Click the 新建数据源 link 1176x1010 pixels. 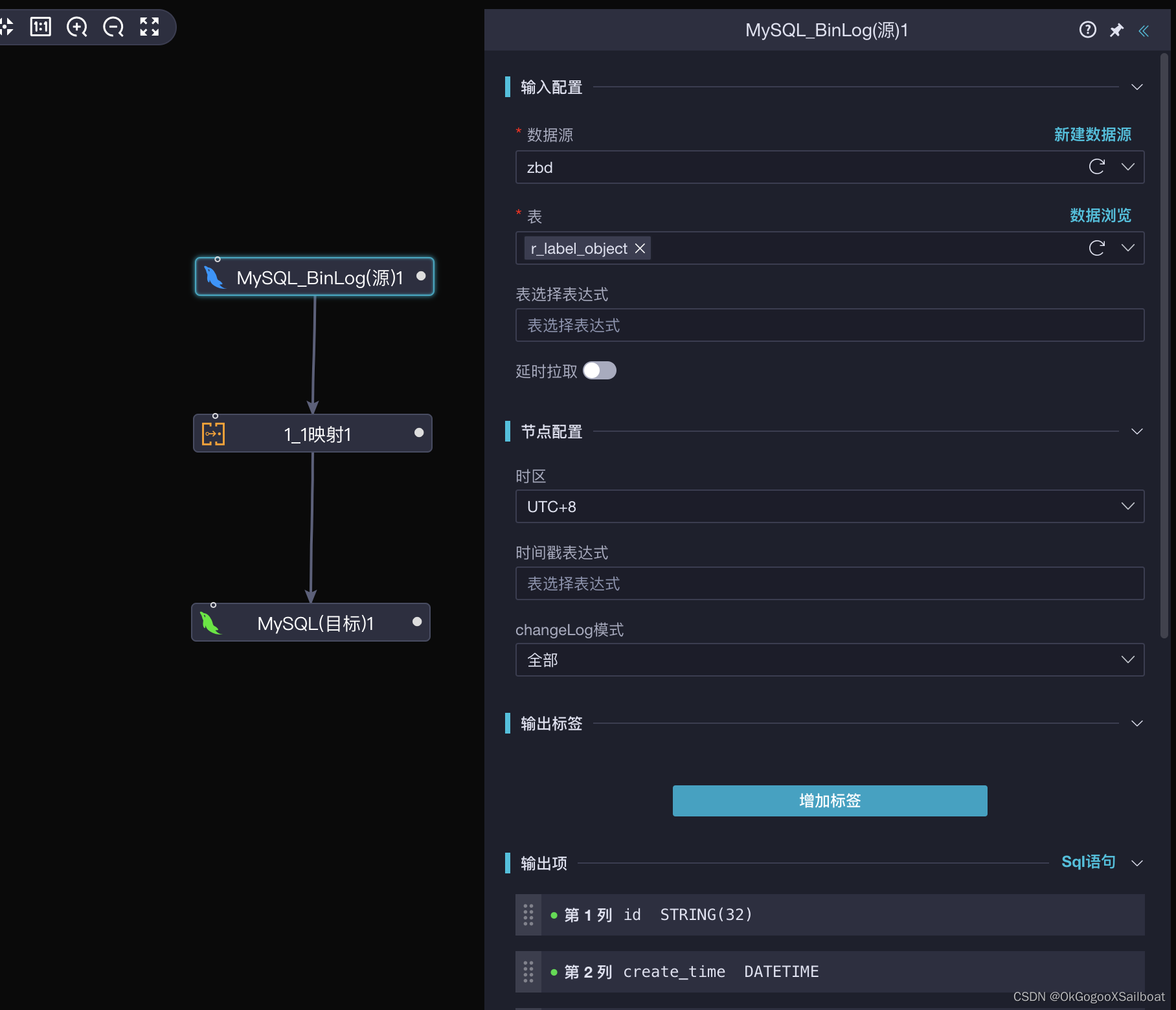pyautogui.click(x=1092, y=135)
